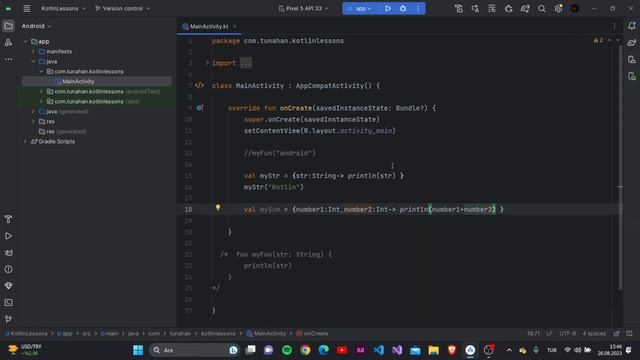Open the KotlinLessons project dropdown
The image size is (640, 360).
(63, 9)
